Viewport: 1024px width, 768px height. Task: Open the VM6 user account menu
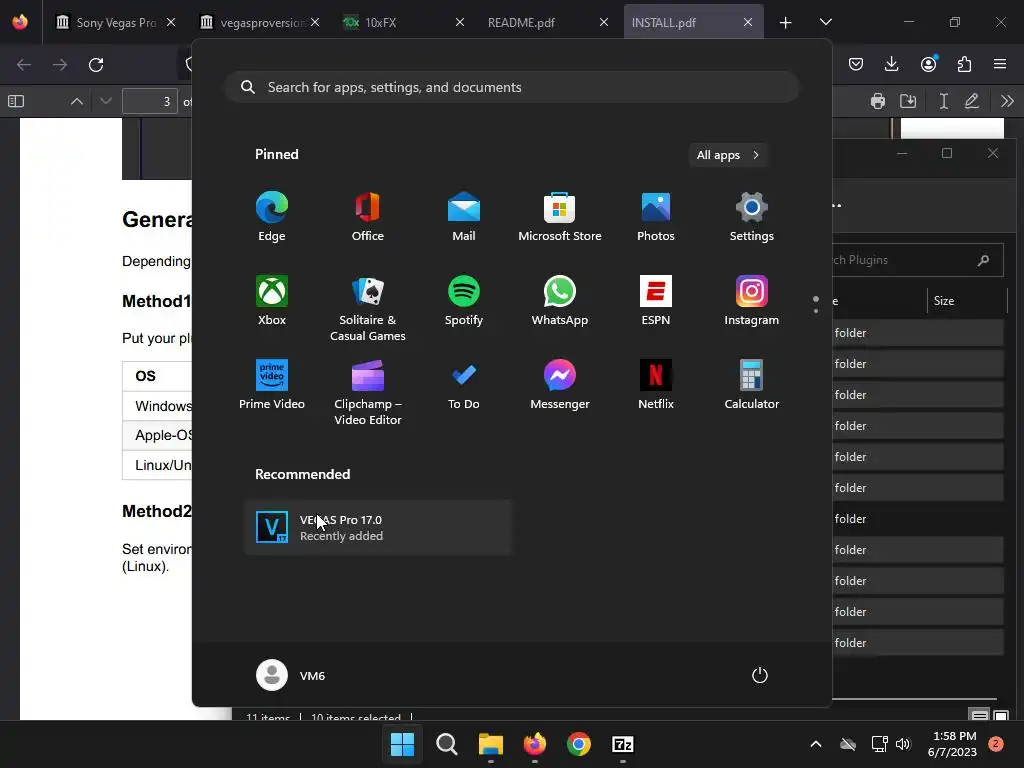[291, 675]
